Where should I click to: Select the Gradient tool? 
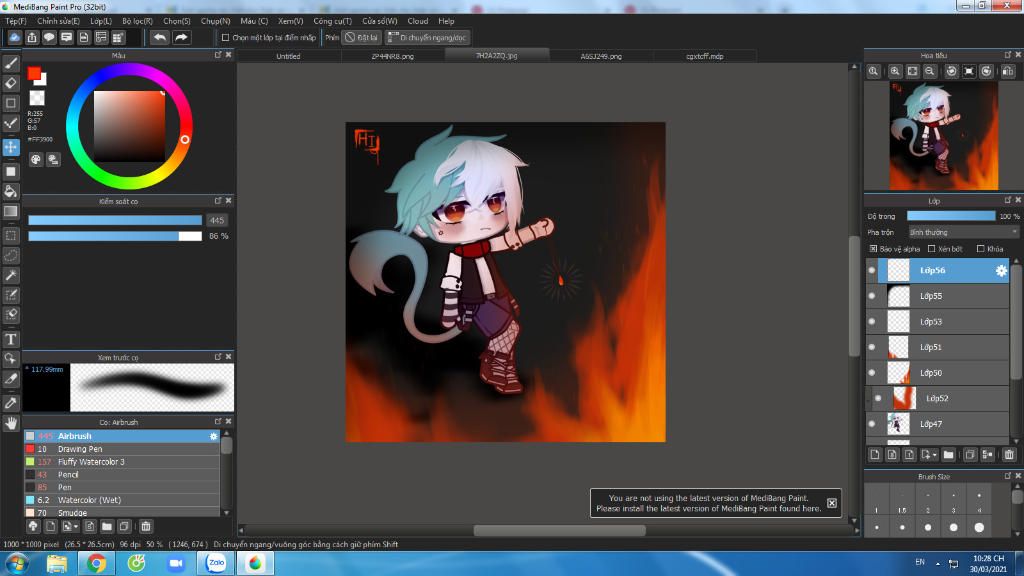(x=11, y=211)
